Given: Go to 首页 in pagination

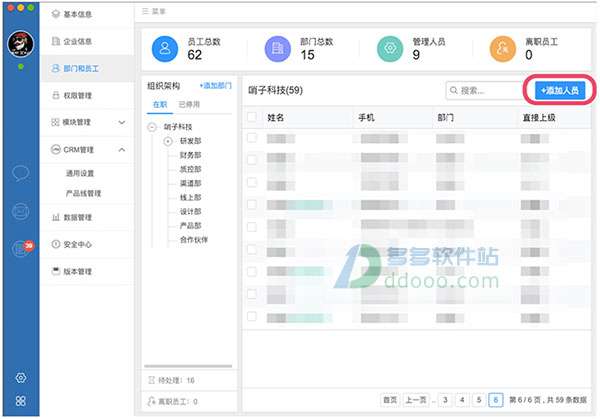Looking at the screenshot, I should coord(390,400).
